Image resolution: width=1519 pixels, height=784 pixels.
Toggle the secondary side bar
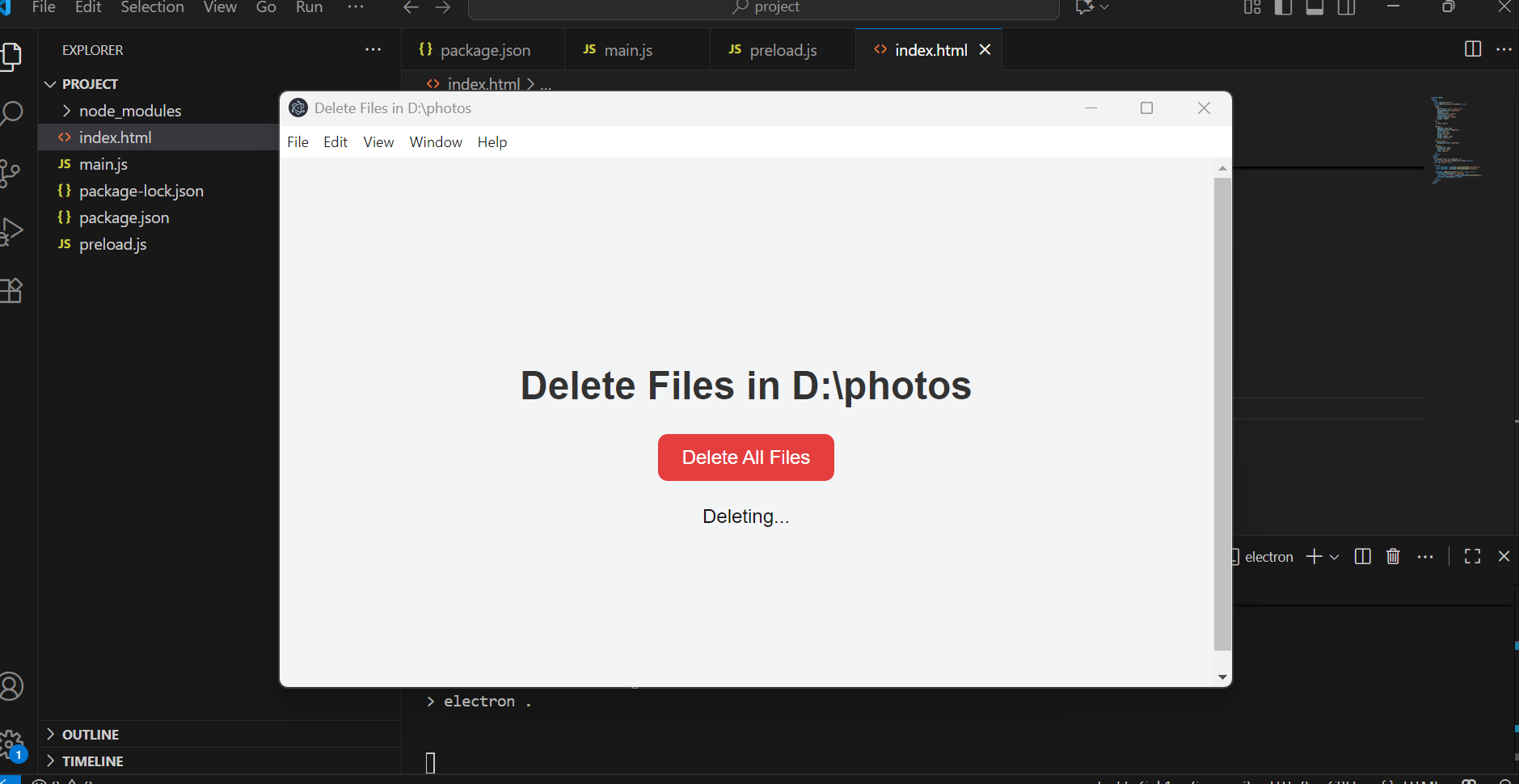1346,7
